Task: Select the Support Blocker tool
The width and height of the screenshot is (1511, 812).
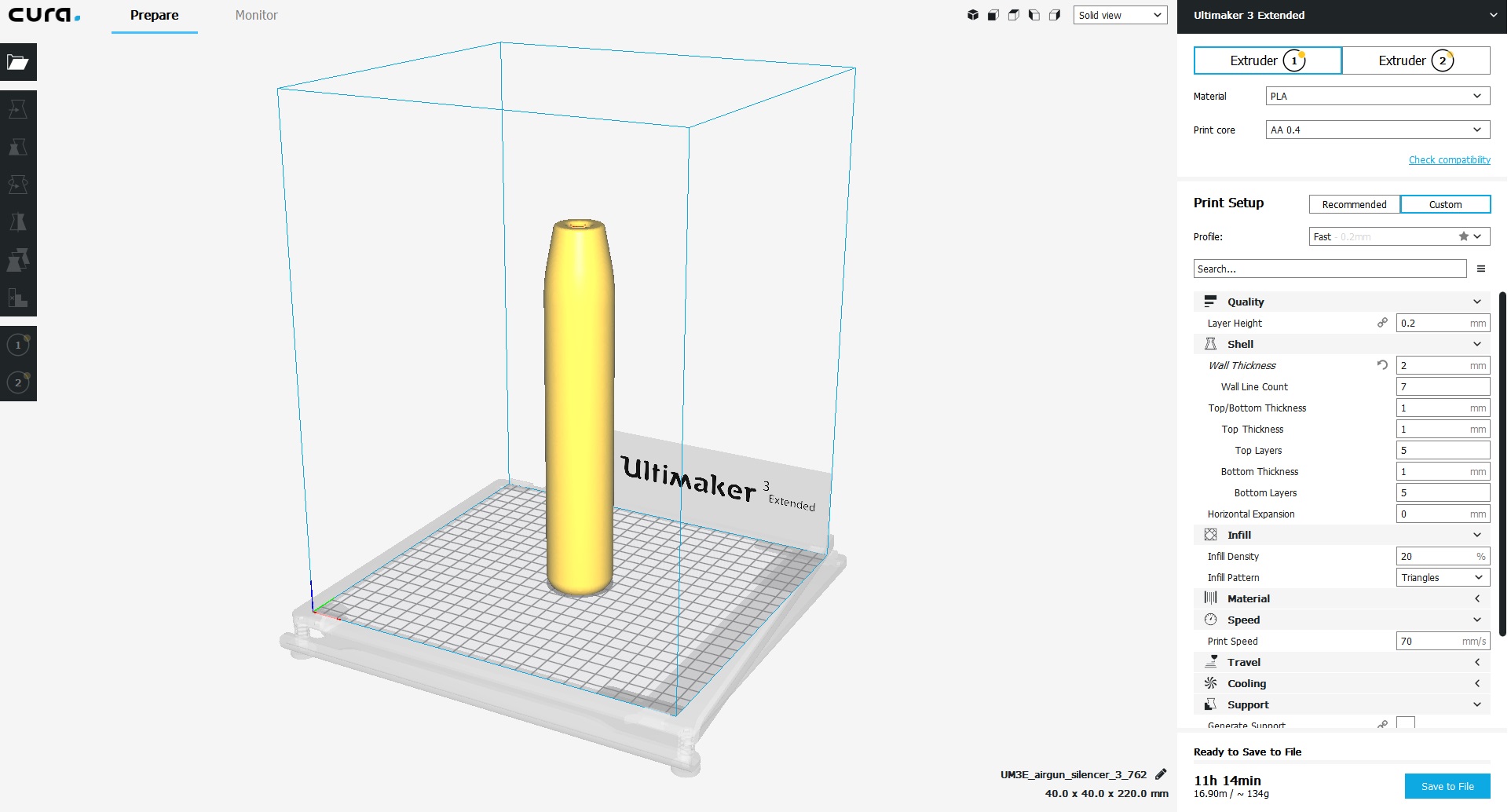Action: [18, 298]
